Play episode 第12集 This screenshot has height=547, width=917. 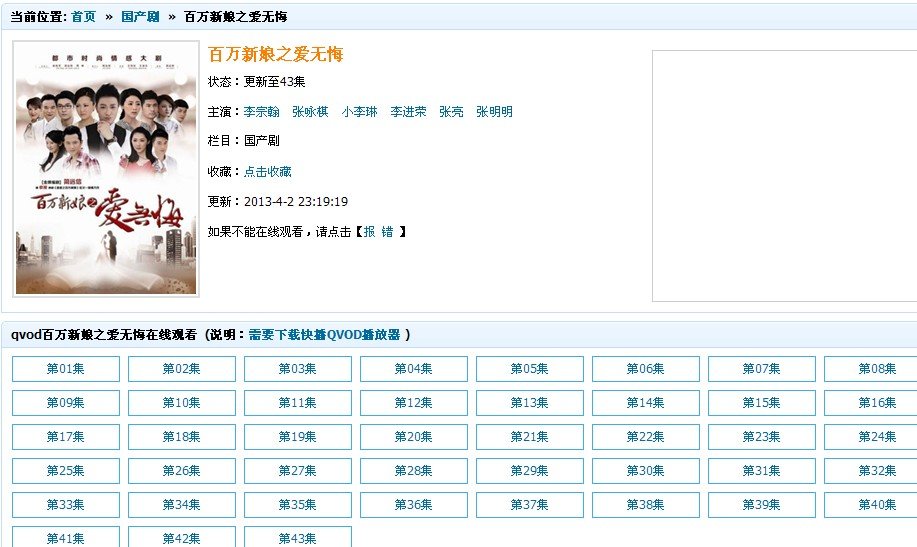[x=413, y=403]
